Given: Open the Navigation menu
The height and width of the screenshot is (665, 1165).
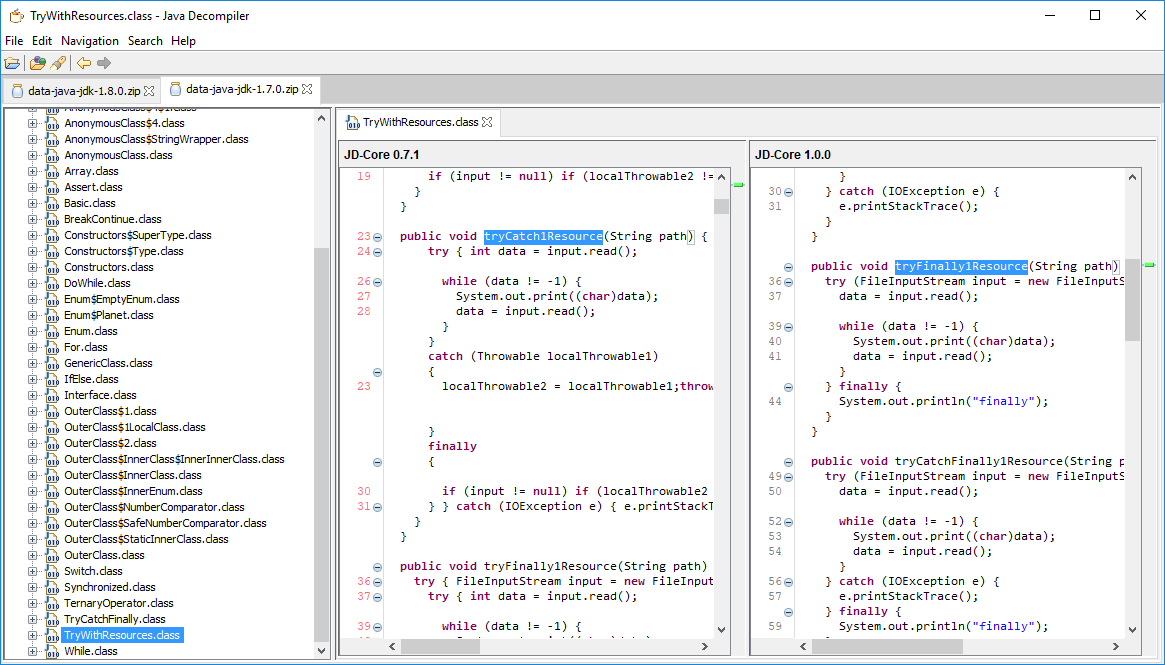Looking at the screenshot, I should 90,41.
